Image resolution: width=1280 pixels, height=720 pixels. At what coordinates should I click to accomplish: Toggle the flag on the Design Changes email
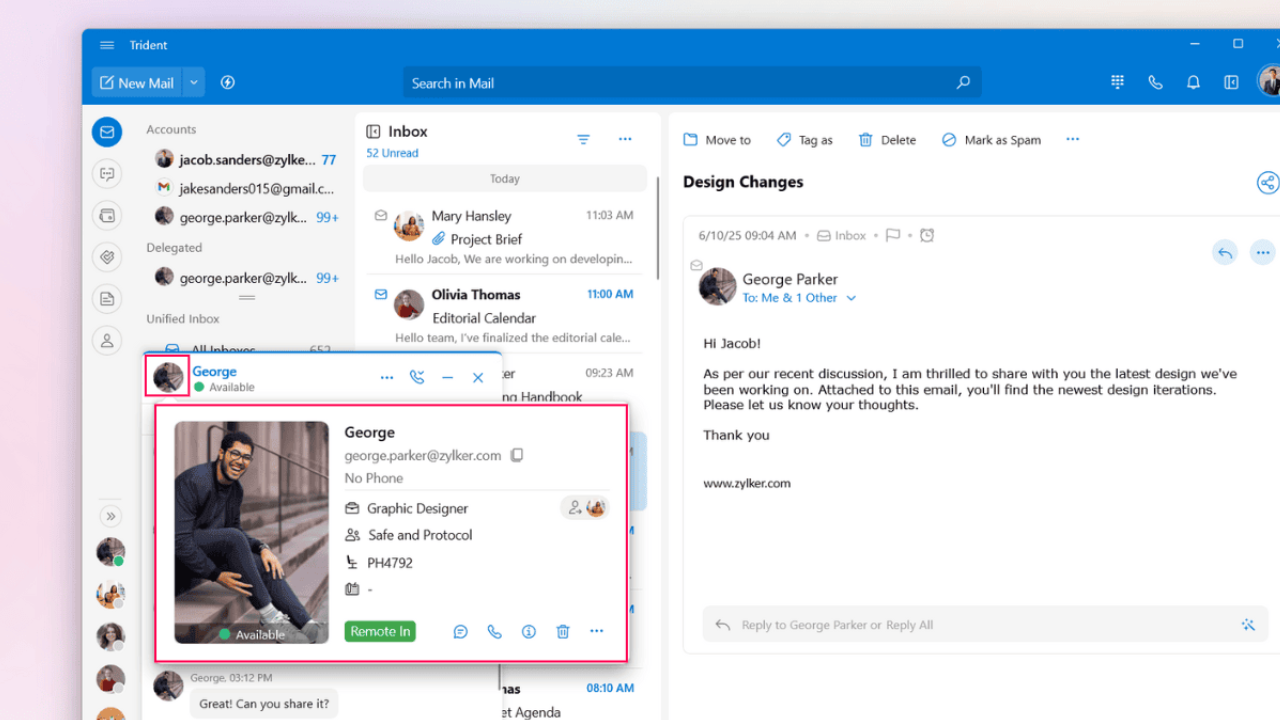(x=893, y=235)
